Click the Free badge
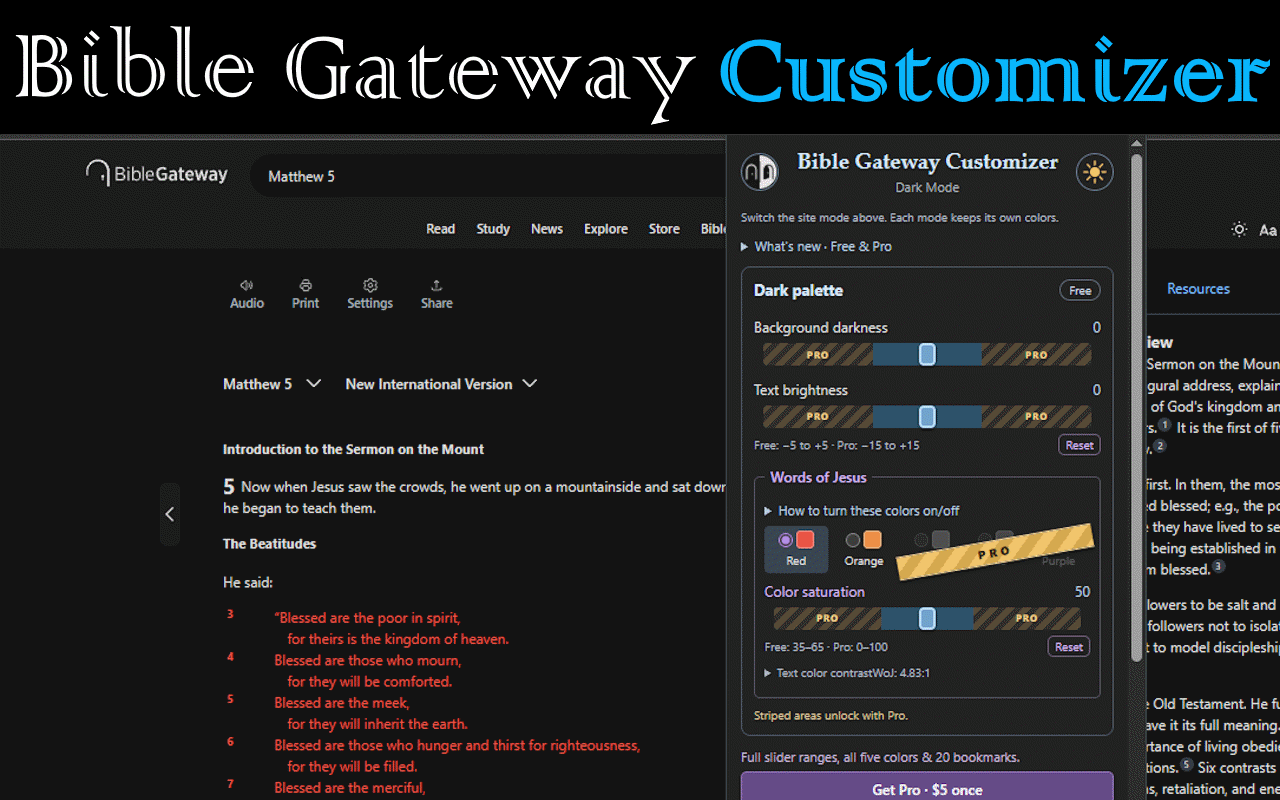The height and width of the screenshot is (800, 1280). point(1080,290)
